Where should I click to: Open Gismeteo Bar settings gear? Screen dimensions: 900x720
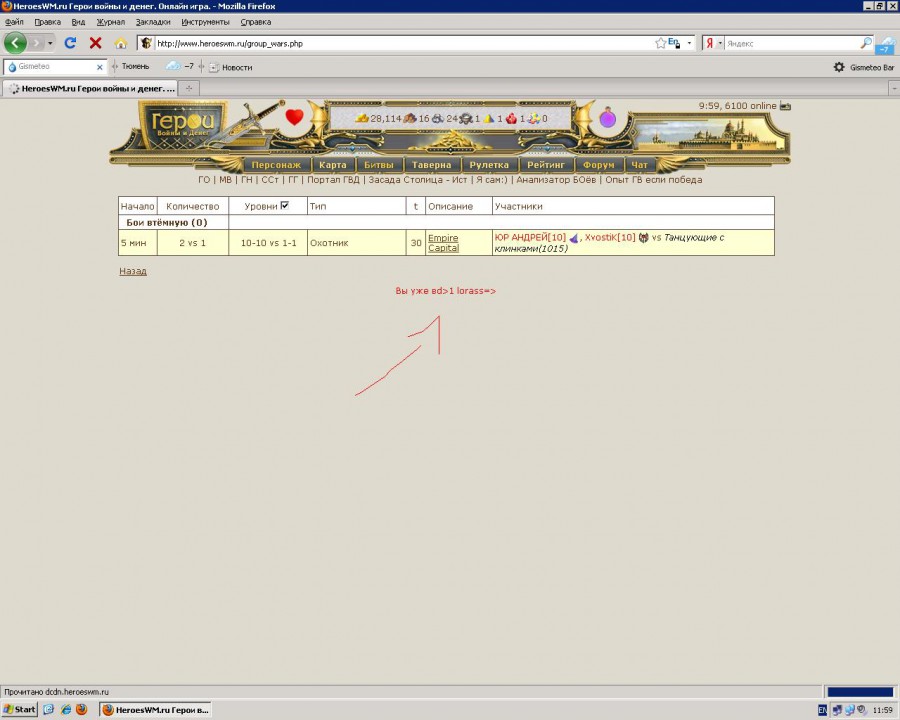pyautogui.click(x=839, y=67)
